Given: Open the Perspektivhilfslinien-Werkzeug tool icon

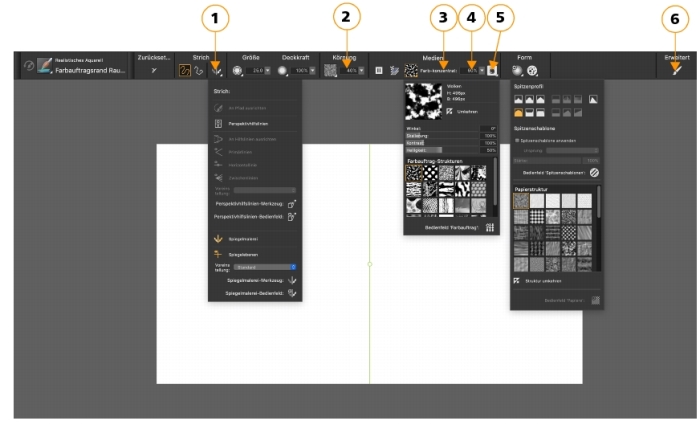Looking at the screenshot, I should [x=292, y=203].
